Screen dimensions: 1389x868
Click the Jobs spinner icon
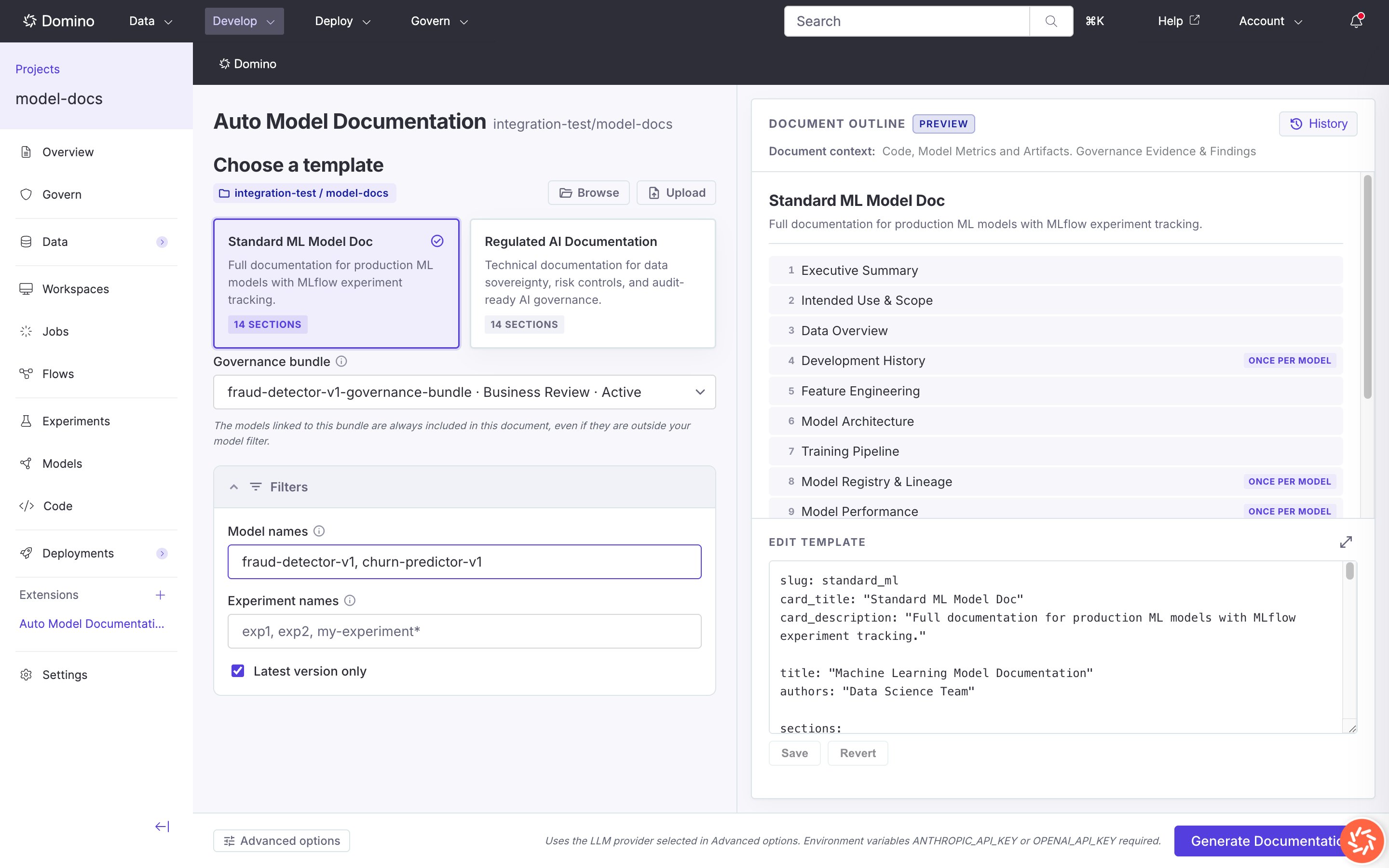coord(26,331)
